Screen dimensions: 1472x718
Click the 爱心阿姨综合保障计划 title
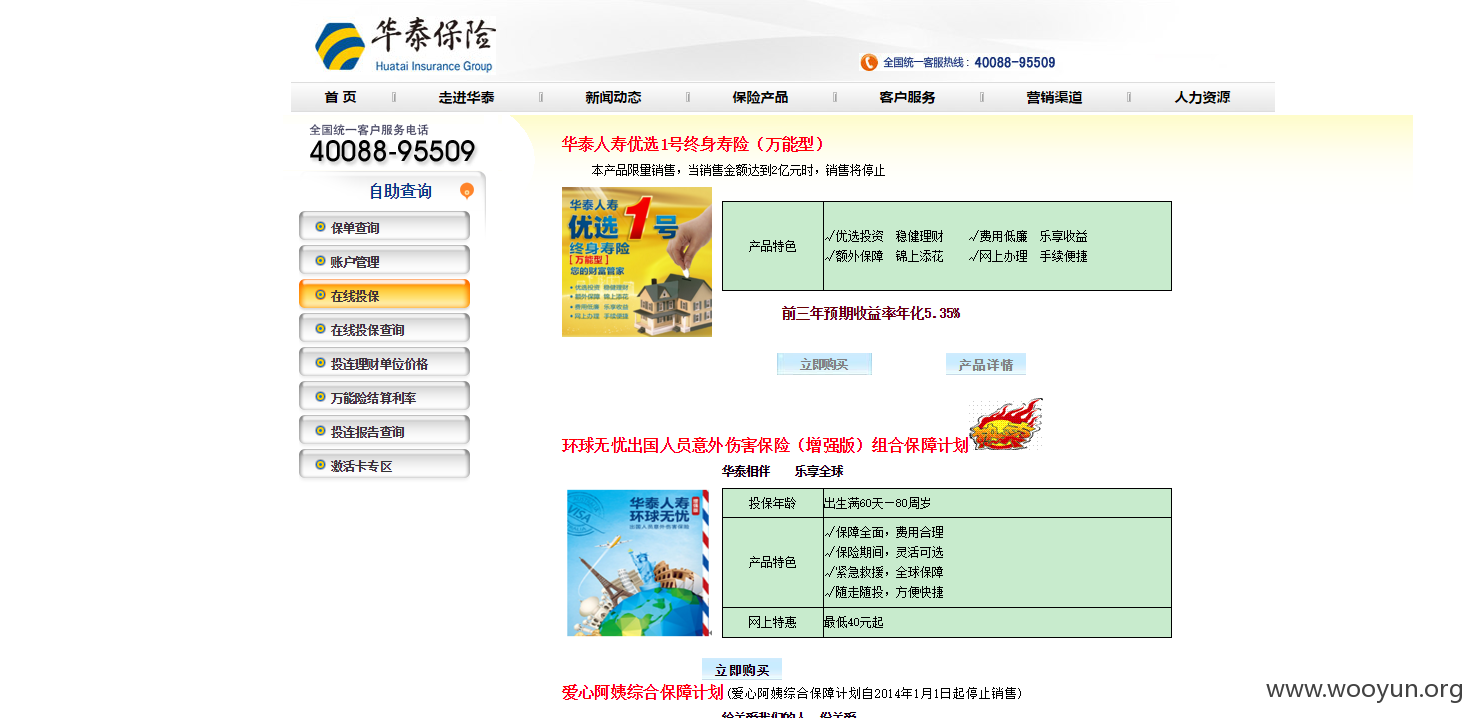pos(642,692)
